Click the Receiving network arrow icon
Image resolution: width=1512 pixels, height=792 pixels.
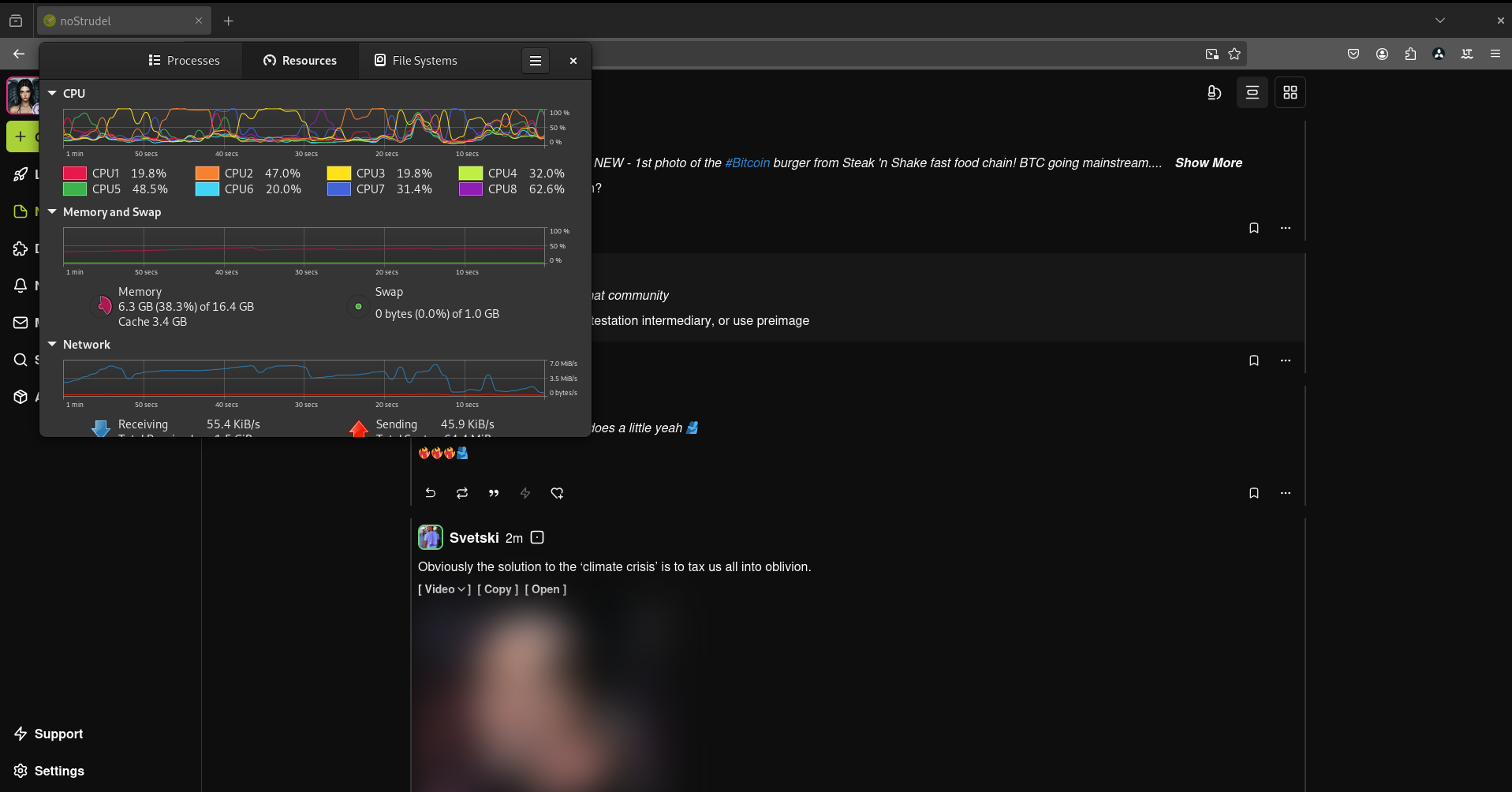101,428
